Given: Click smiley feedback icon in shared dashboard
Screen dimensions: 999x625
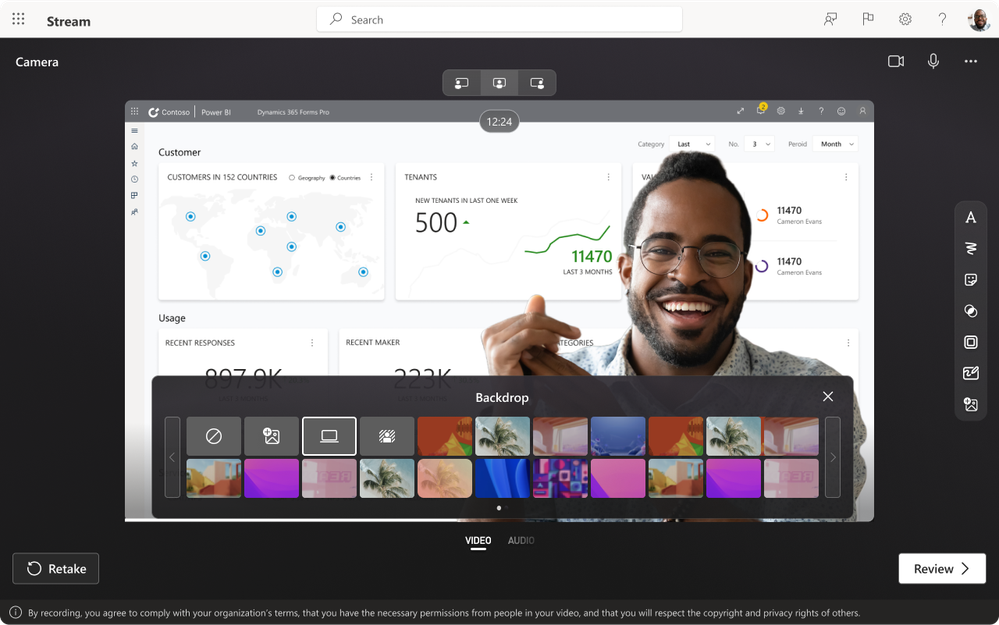Looking at the screenshot, I should tap(841, 111).
